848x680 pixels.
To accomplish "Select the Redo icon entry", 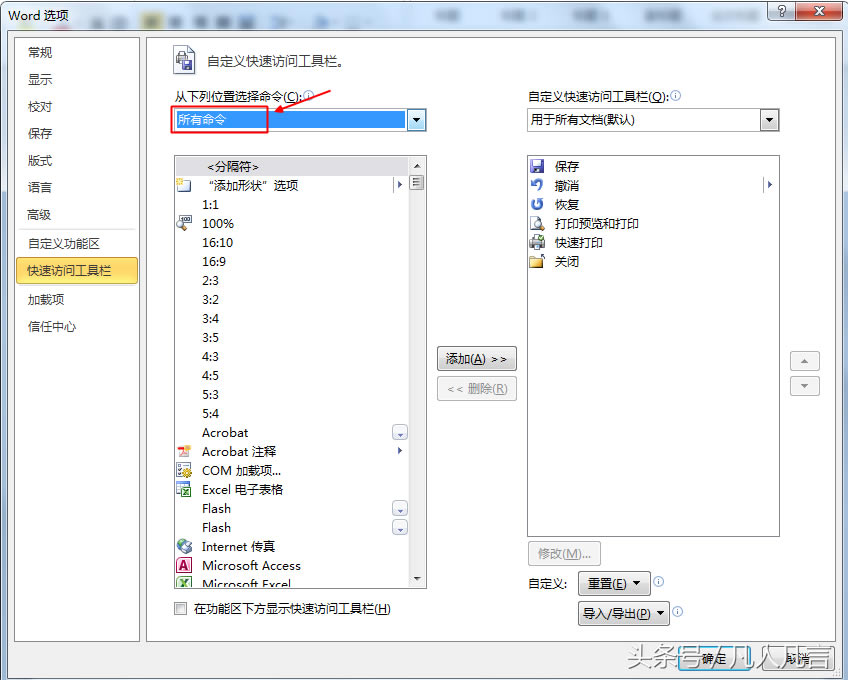I will point(537,204).
